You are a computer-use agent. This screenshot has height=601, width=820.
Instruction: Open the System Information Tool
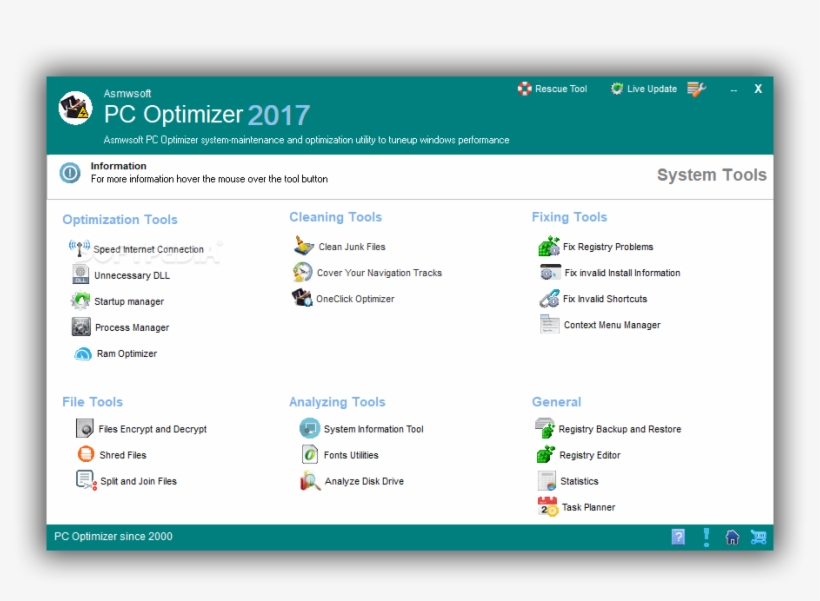tap(372, 428)
